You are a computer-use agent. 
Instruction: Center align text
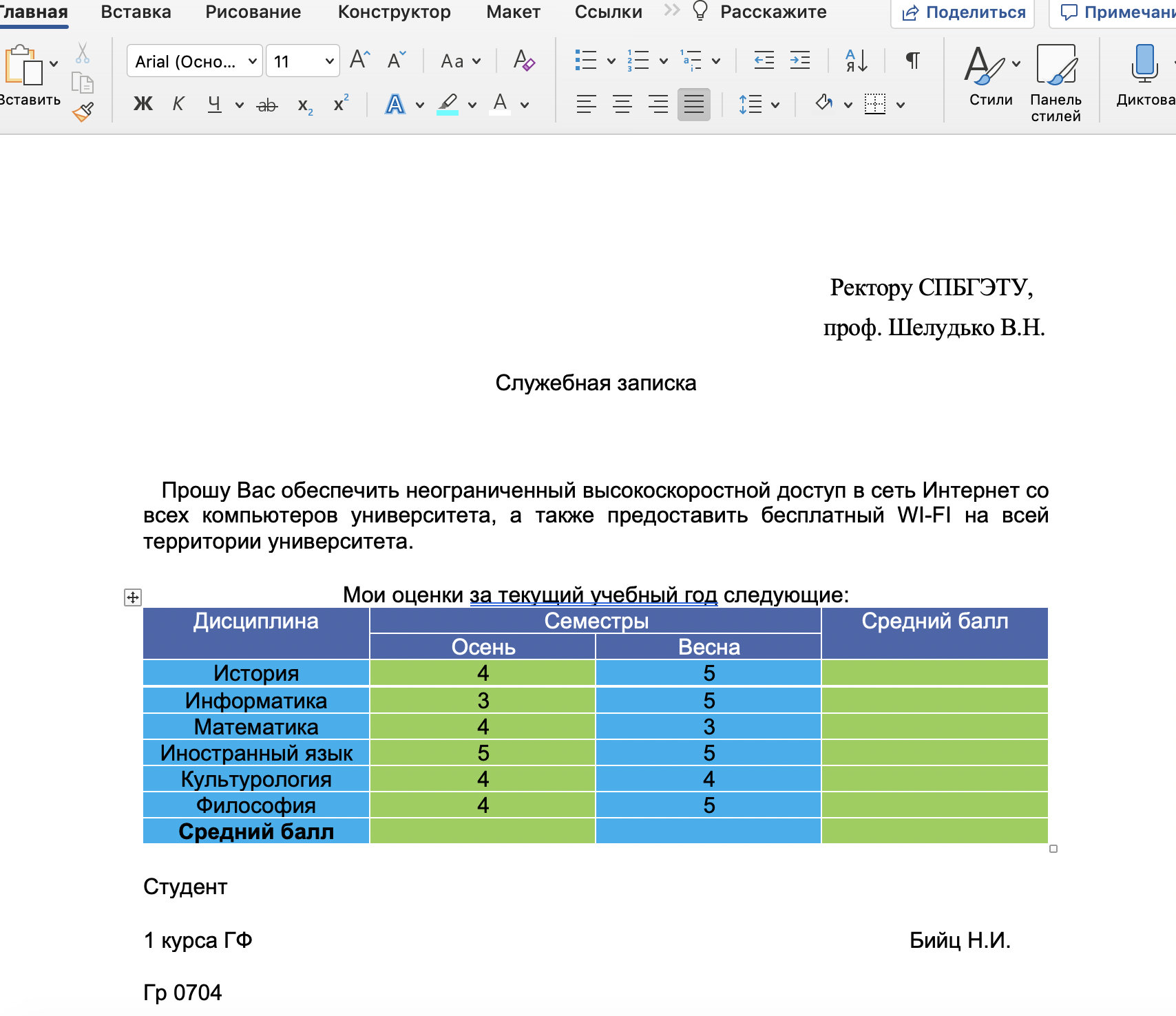click(x=622, y=104)
